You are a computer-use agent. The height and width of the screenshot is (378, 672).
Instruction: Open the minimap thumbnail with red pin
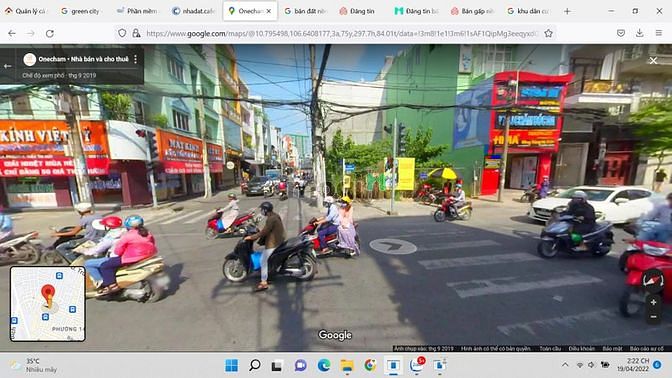tap(48, 304)
